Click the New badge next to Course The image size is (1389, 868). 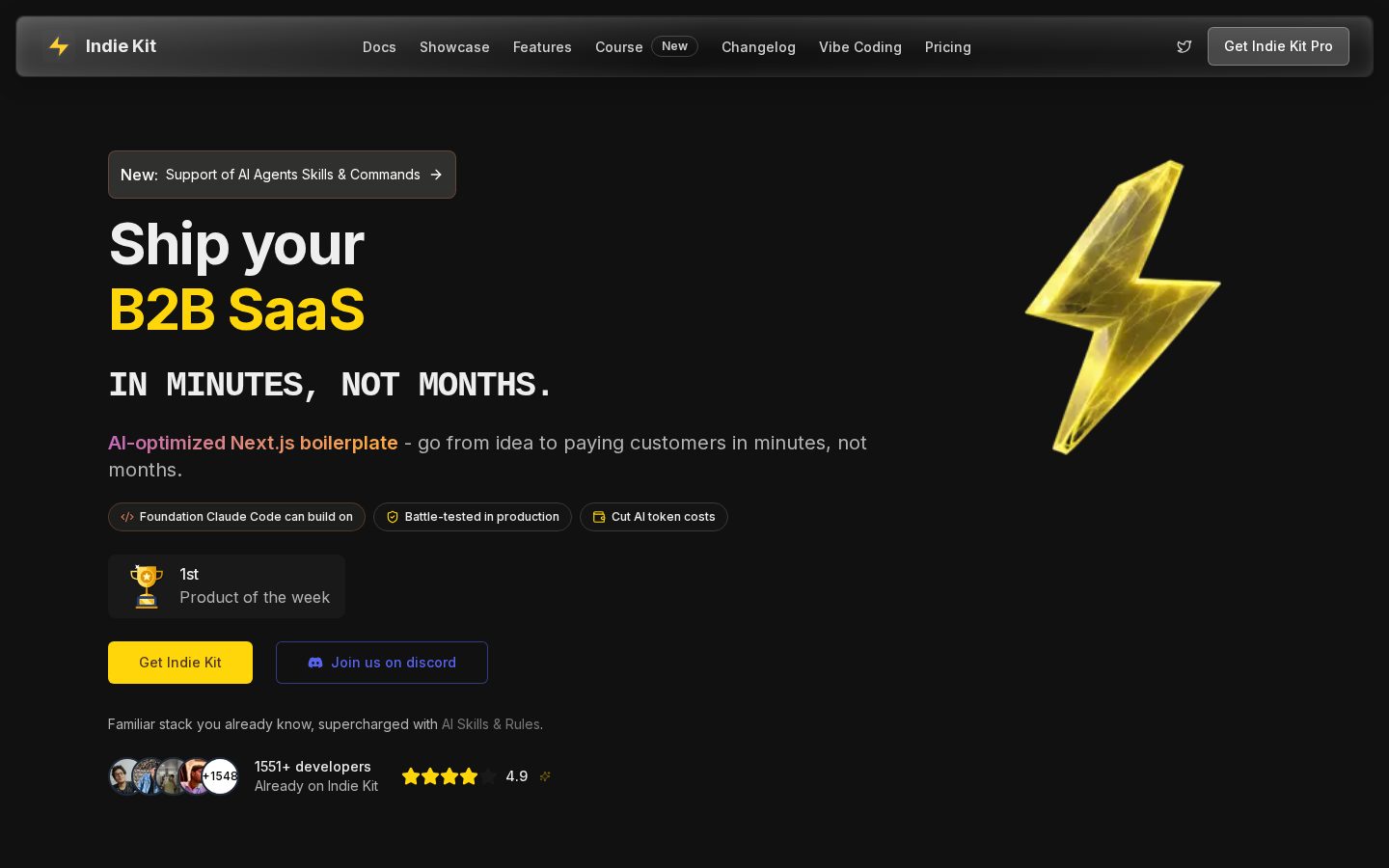pos(674,46)
